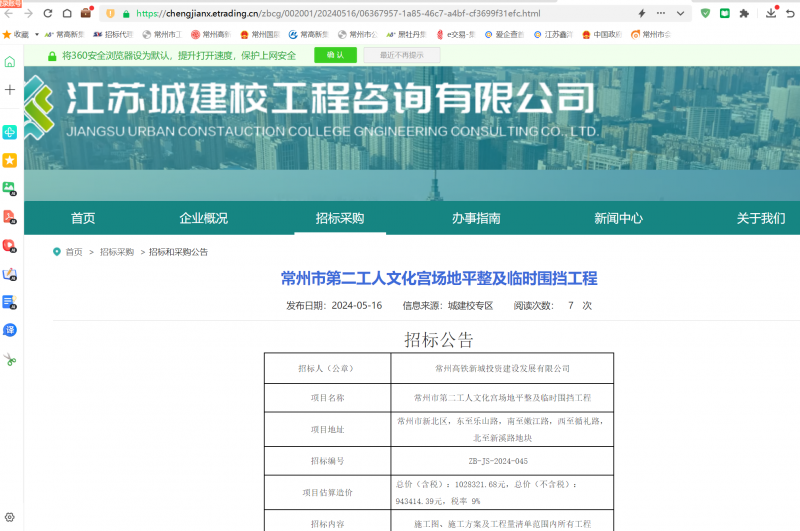This screenshot has width=800, height=531.
Task: Dismiss prompt with 最近不再提示 button
Action: [401, 55]
